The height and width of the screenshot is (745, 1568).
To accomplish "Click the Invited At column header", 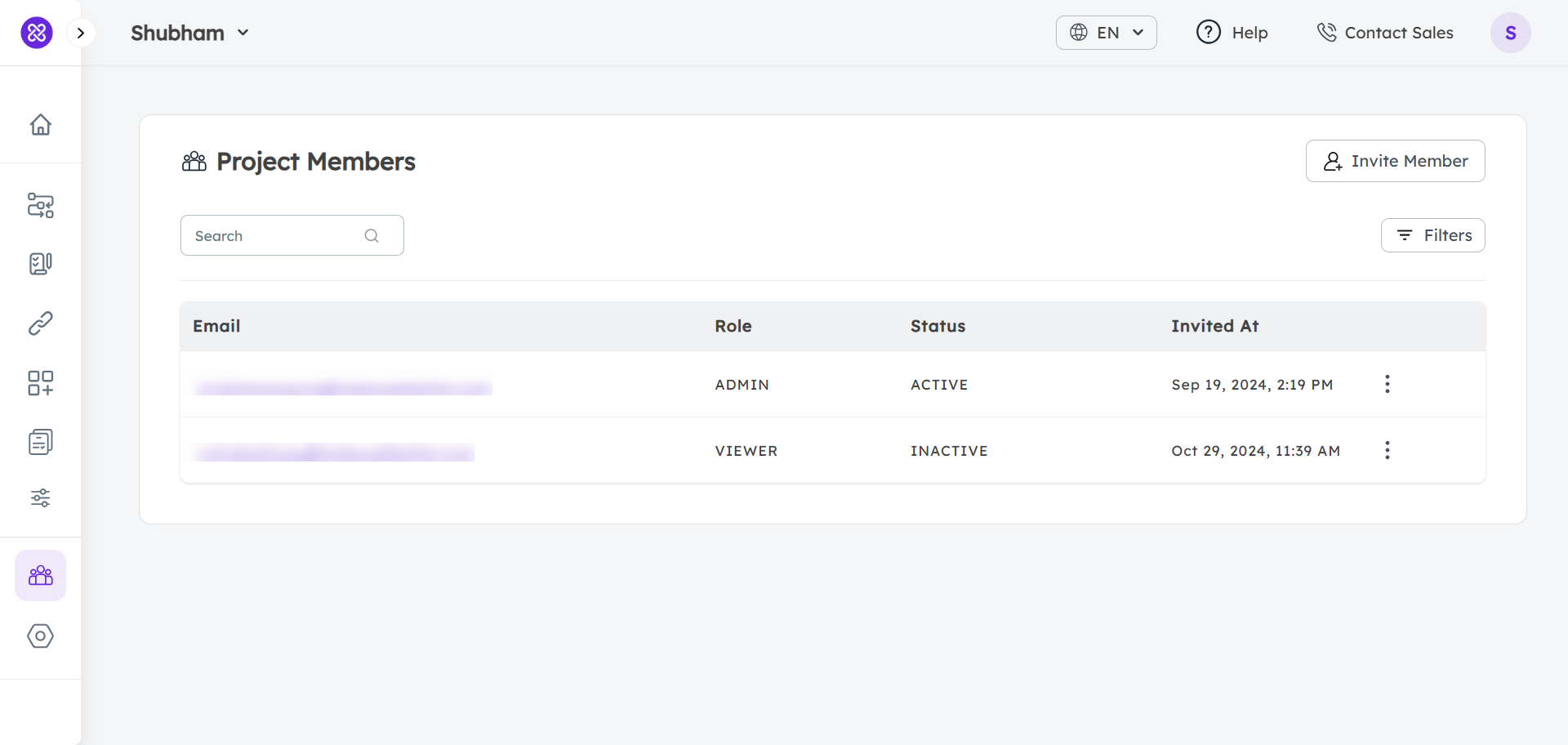I will pyautogui.click(x=1214, y=326).
